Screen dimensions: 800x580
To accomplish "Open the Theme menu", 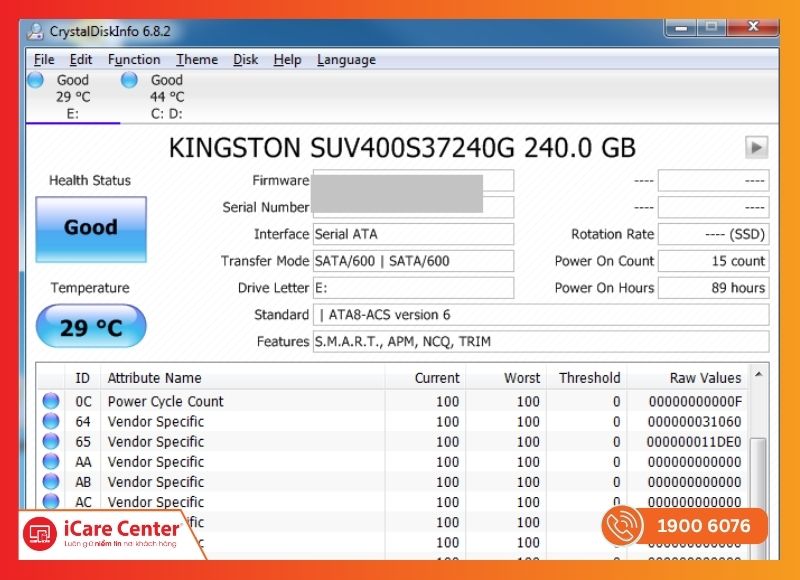I will click(197, 60).
